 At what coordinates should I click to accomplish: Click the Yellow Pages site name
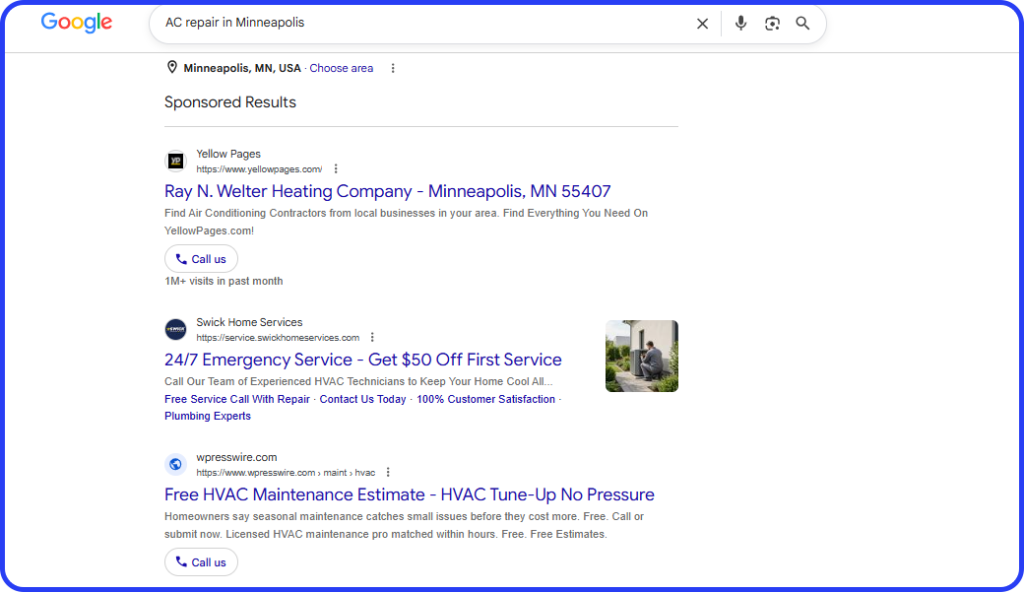coord(229,154)
